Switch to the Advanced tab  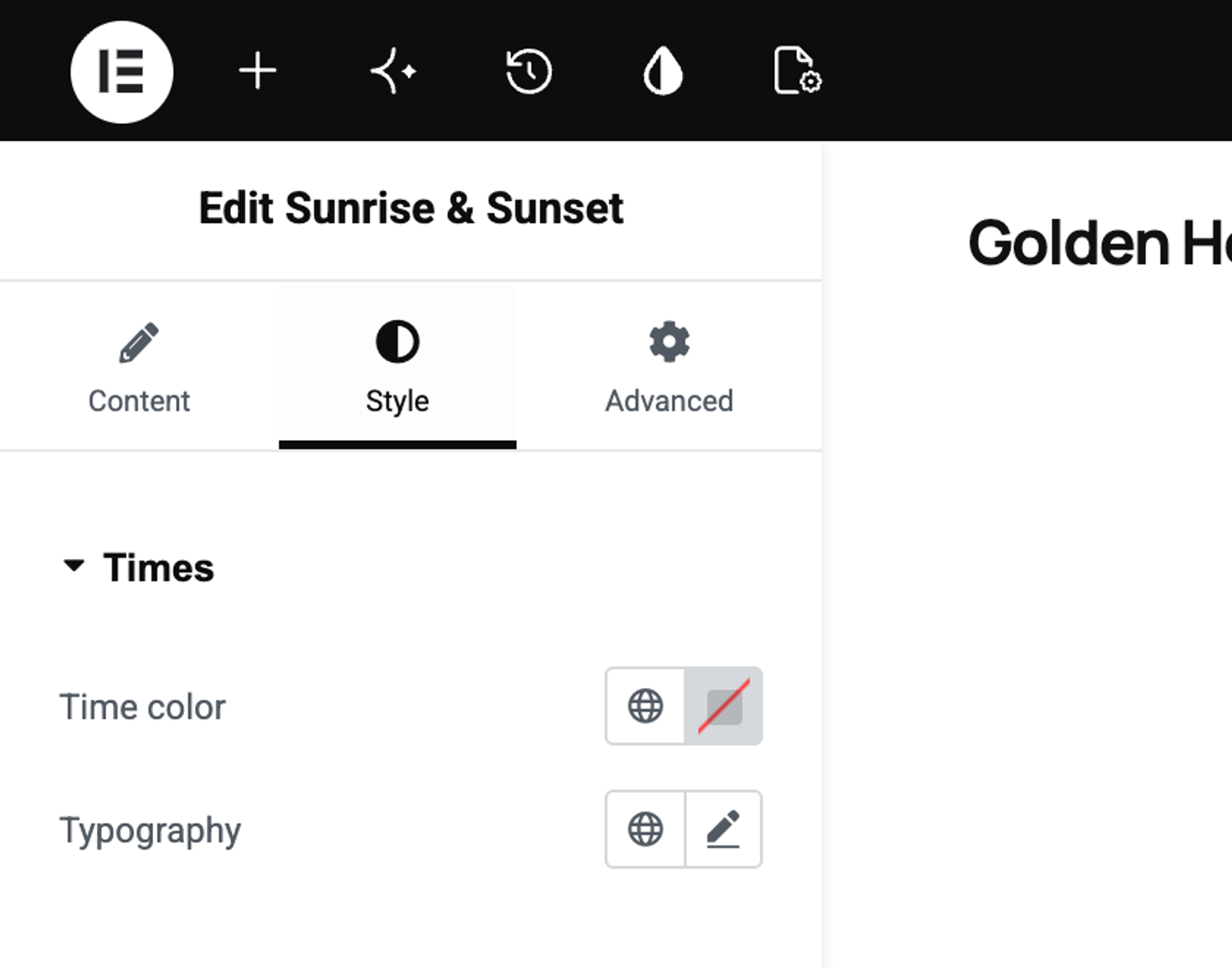point(669,367)
